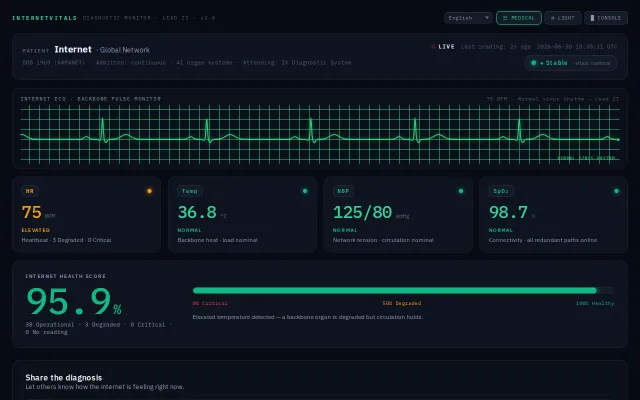Click the orange status dot on HR card

pos(149,191)
